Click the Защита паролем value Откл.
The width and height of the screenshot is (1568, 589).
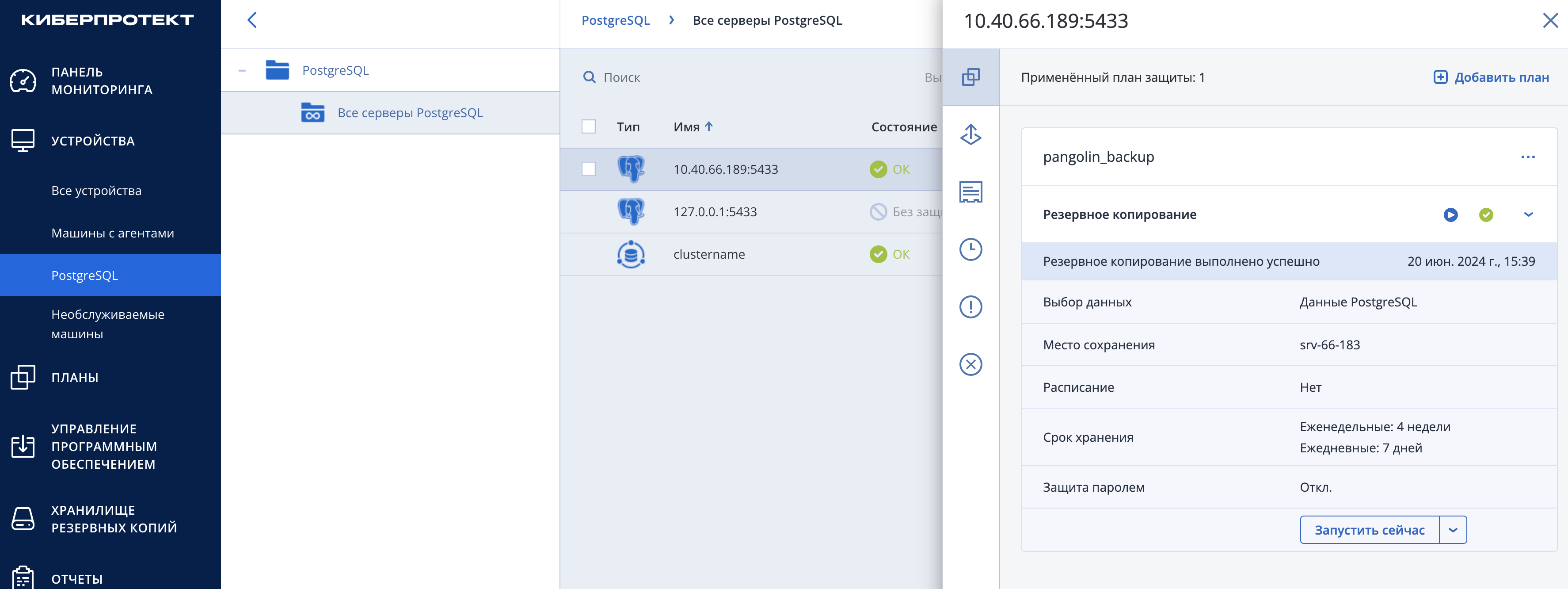1315,487
